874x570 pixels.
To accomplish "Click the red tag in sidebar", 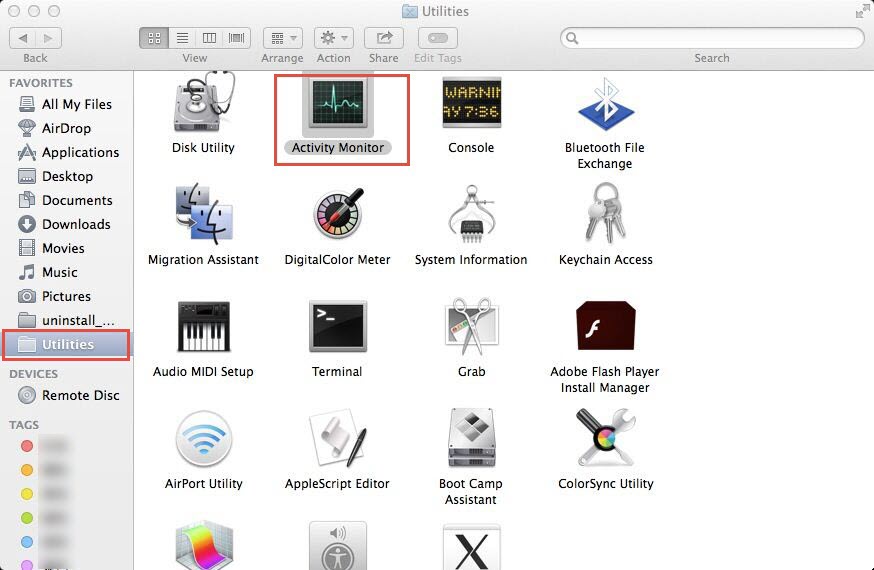I will coord(27,446).
